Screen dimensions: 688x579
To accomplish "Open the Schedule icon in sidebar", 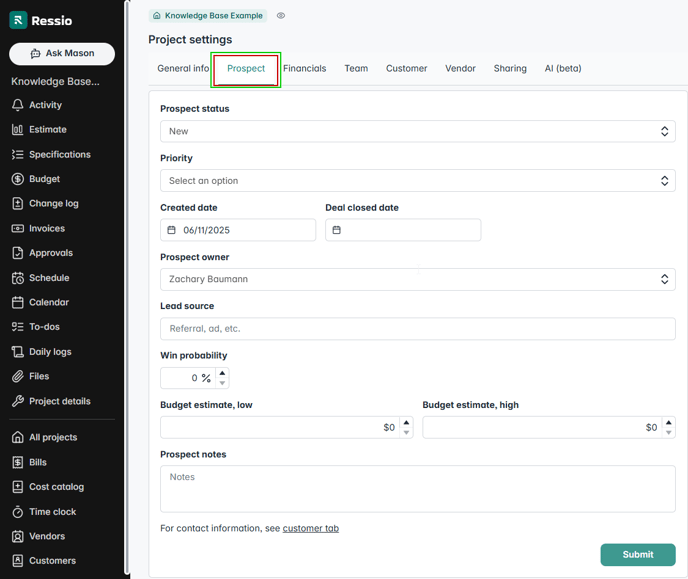I will [18, 278].
